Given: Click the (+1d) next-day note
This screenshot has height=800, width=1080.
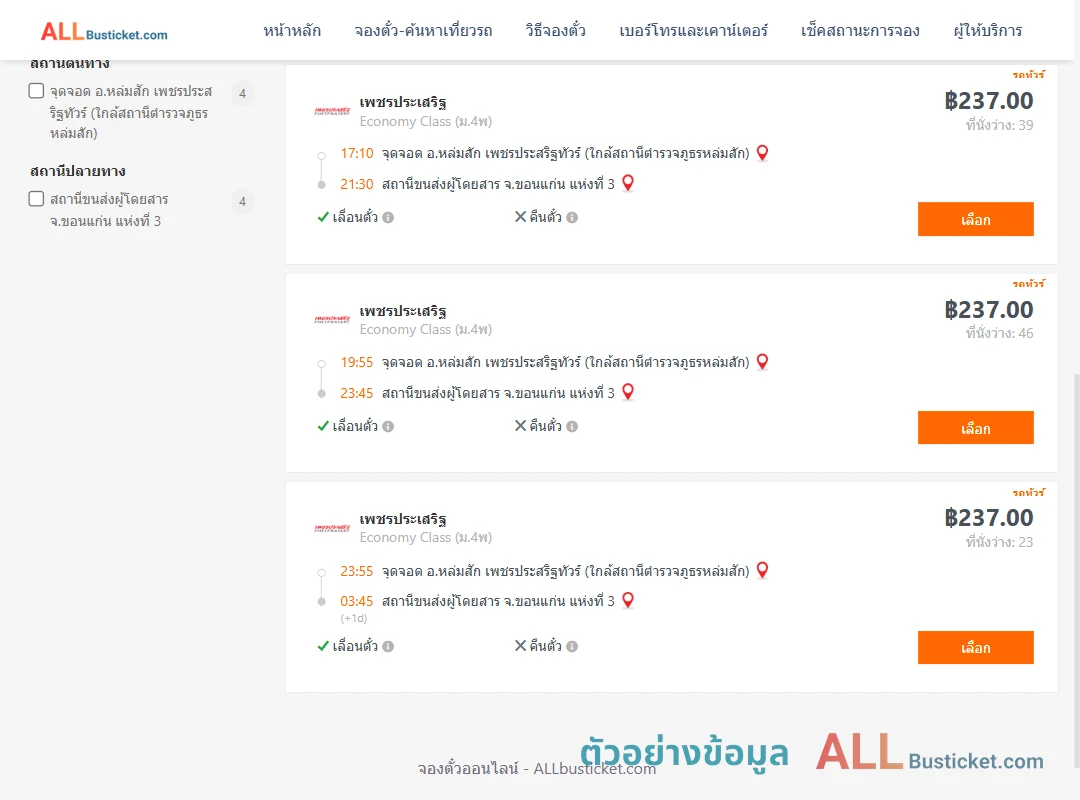Looking at the screenshot, I should coord(353,618).
